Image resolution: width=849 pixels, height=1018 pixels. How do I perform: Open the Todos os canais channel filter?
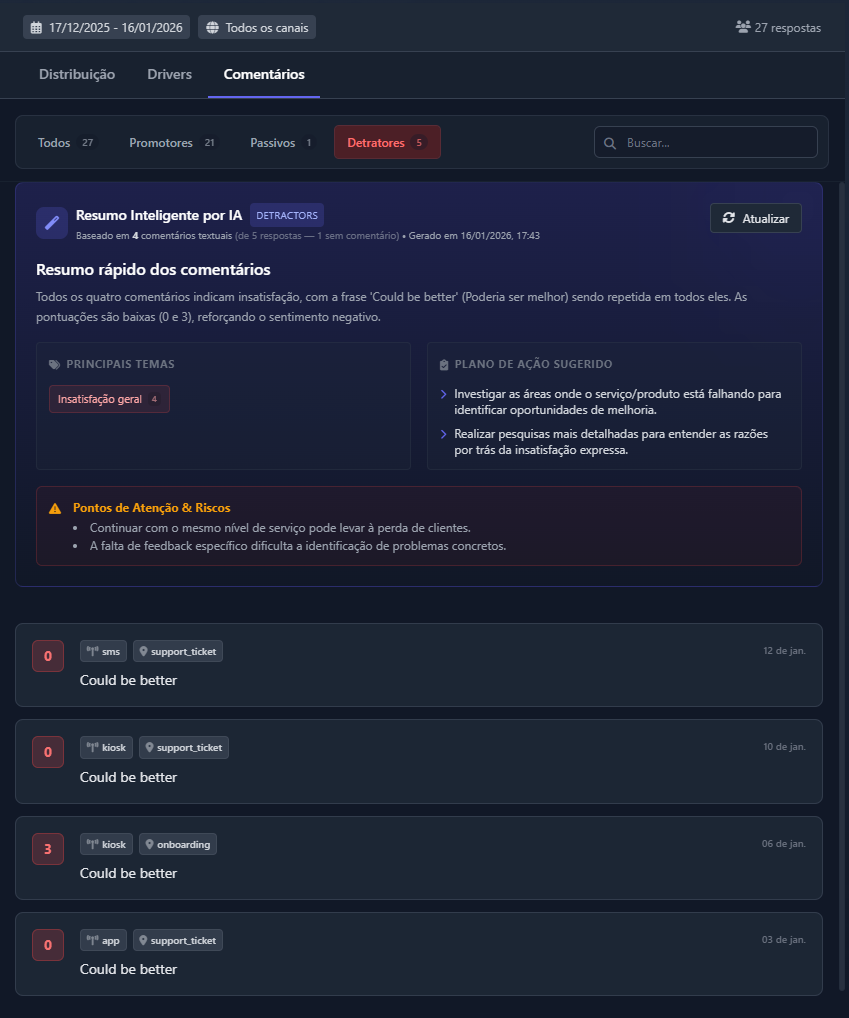point(257,27)
